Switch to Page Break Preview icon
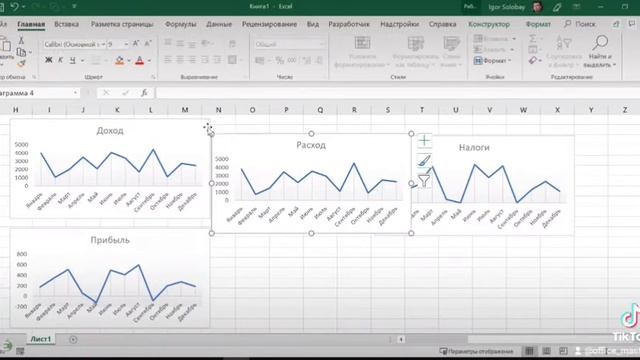 [563, 351]
